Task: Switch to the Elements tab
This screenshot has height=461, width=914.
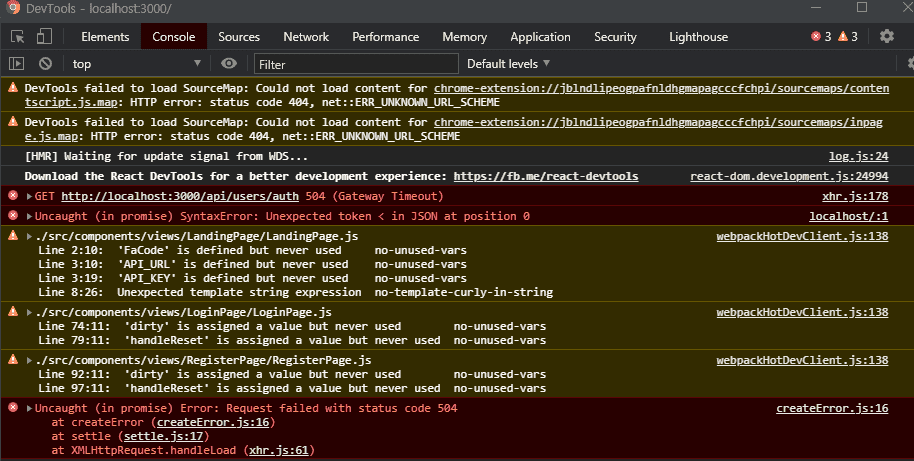Action: click(105, 37)
